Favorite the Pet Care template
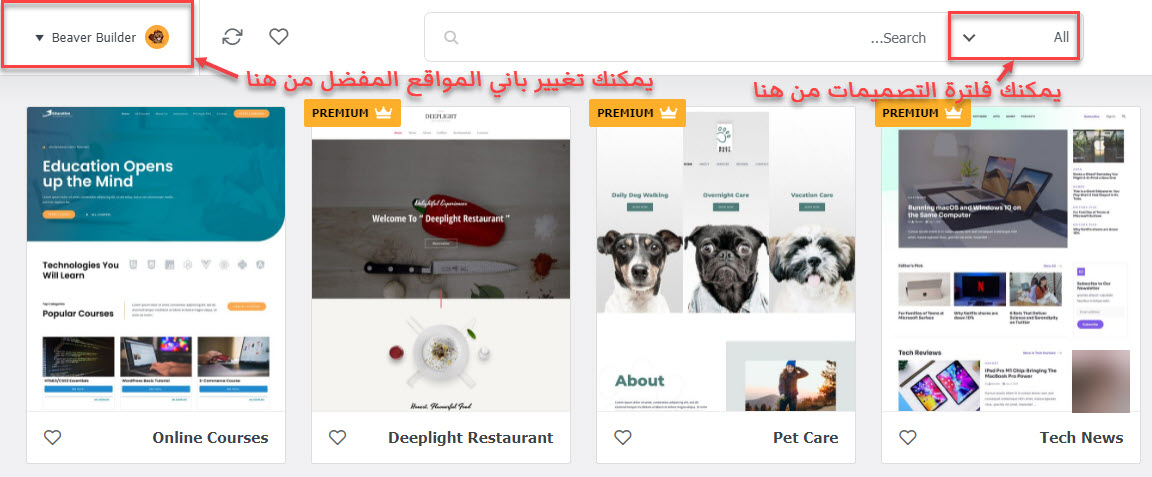This screenshot has height=477, width=1152. click(622, 437)
